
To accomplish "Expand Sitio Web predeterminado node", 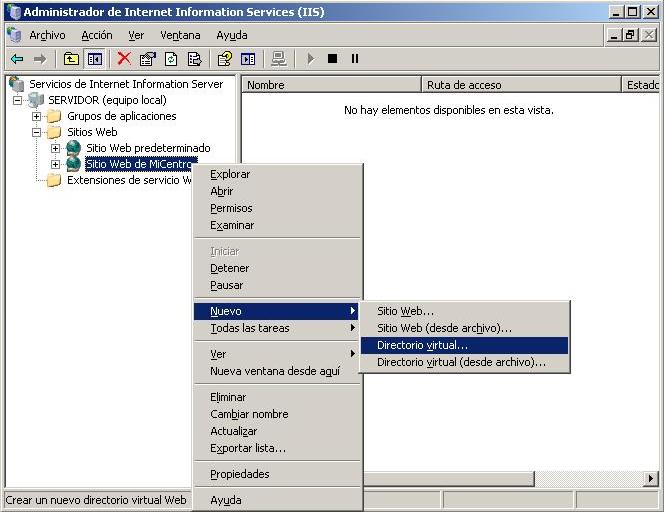I will pos(56,148).
